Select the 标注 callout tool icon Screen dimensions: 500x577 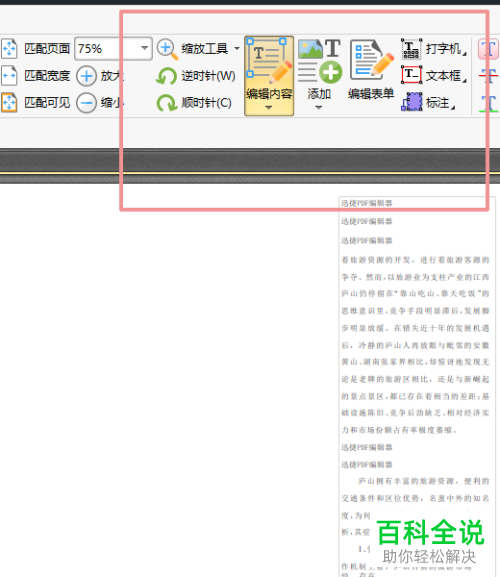tap(411, 102)
